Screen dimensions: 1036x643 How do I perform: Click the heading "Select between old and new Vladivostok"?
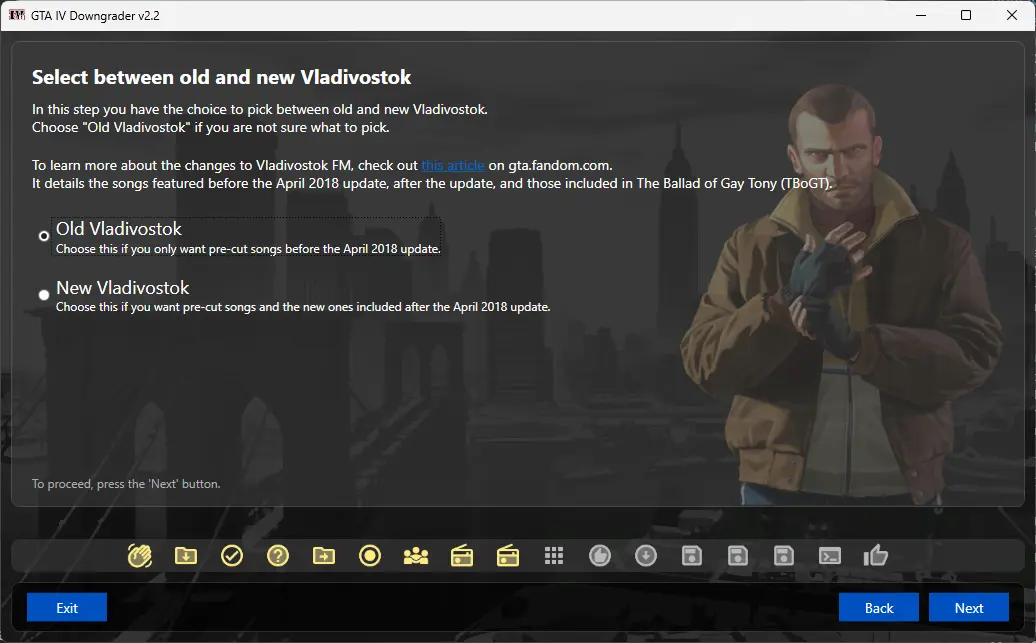221,77
